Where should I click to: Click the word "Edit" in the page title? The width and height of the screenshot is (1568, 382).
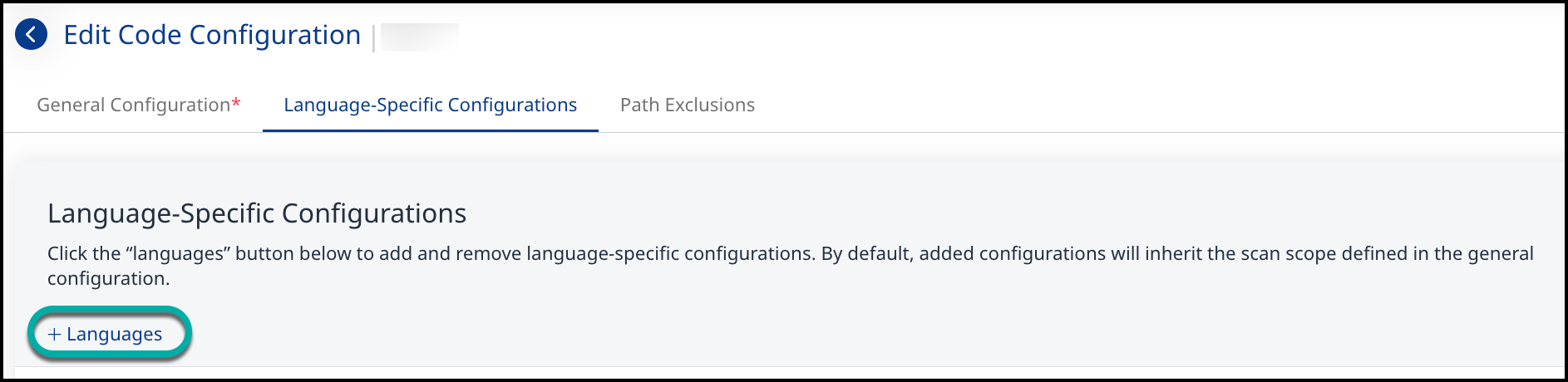(86, 35)
